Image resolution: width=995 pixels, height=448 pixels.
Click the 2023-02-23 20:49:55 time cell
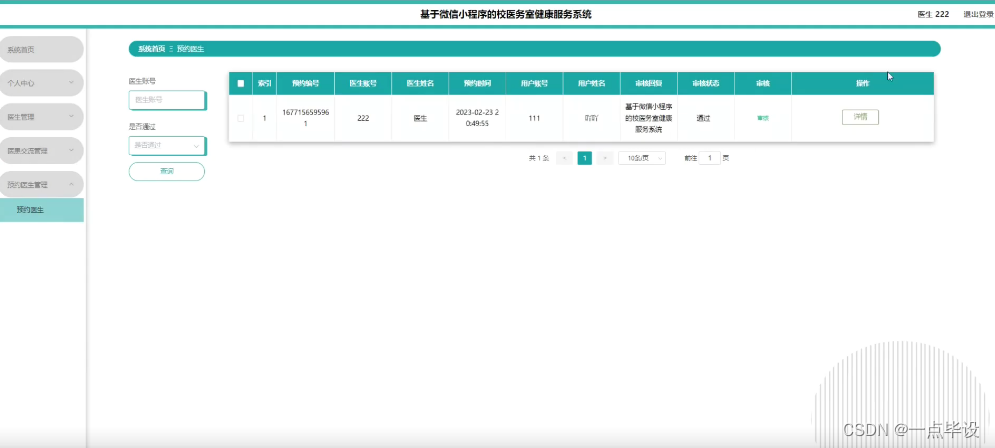[477, 118]
